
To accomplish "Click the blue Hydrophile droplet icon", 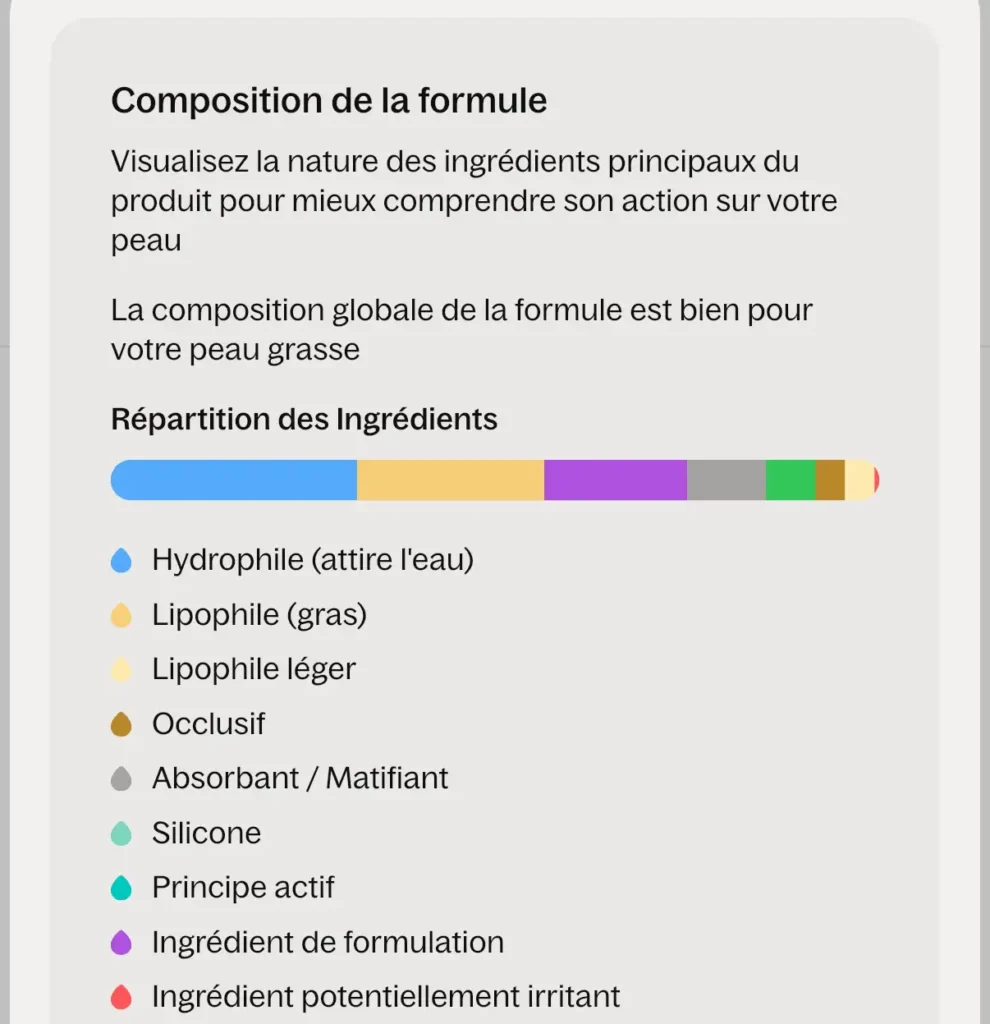I will coord(121,560).
